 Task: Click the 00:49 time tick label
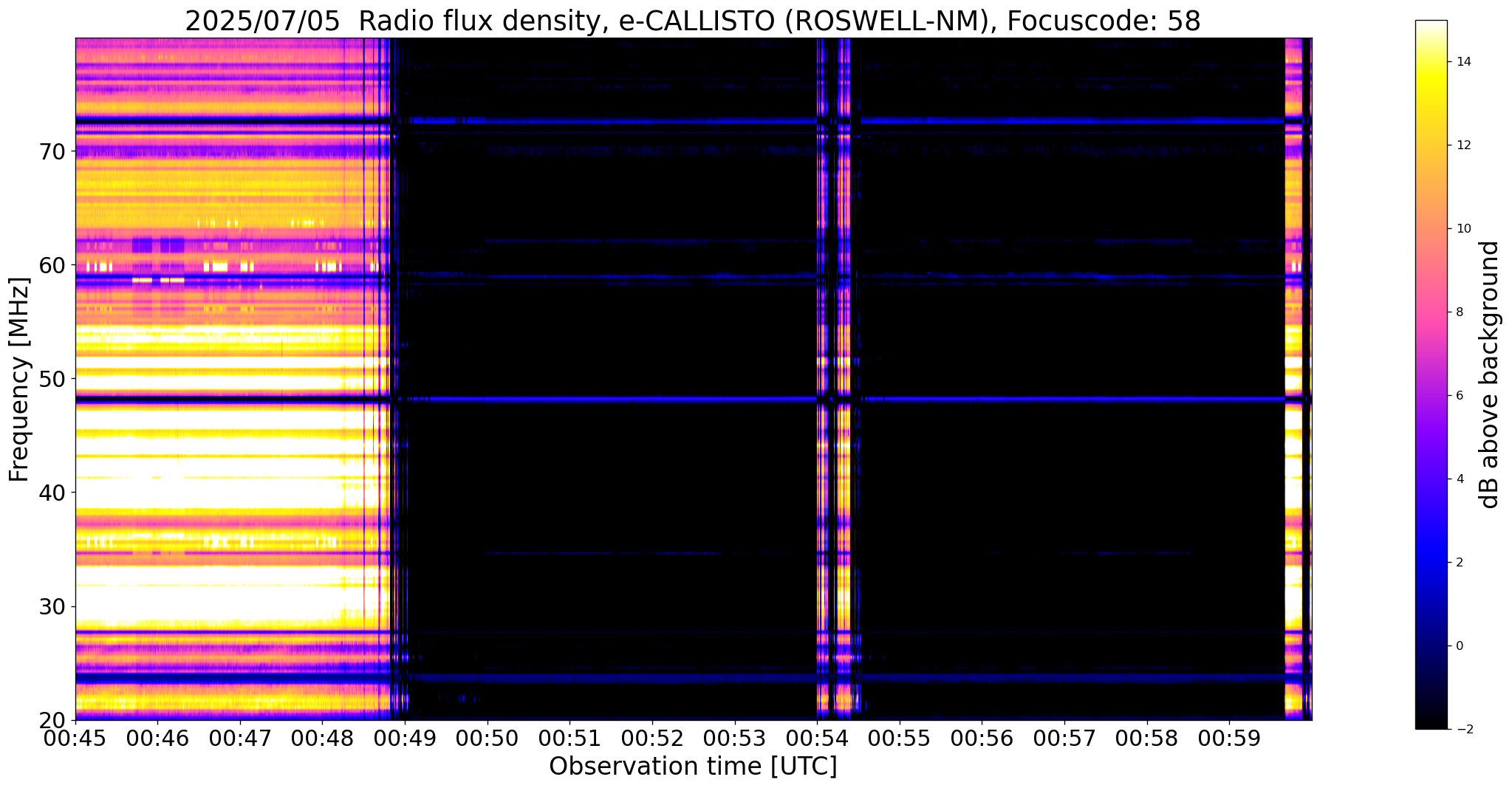(x=405, y=738)
